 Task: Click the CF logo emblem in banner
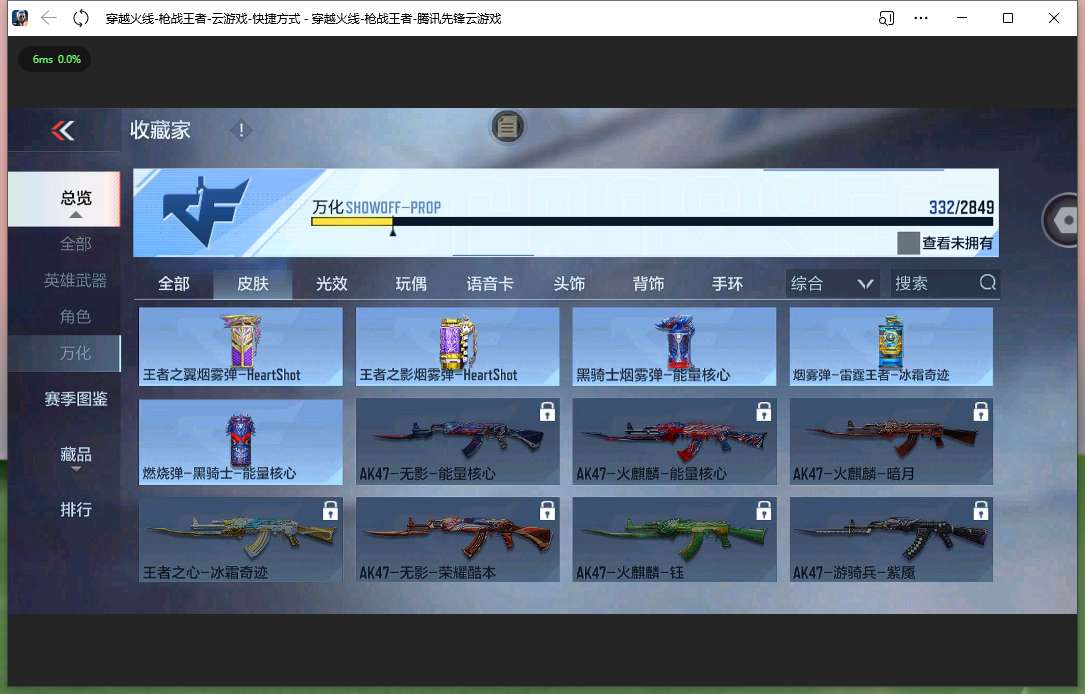tap(205, 210)
